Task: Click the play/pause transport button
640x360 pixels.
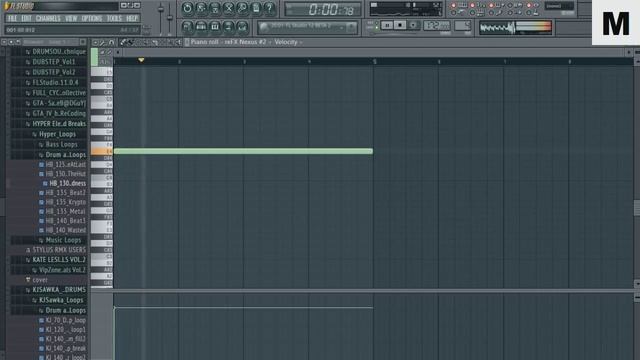Action: click(387, 25)
